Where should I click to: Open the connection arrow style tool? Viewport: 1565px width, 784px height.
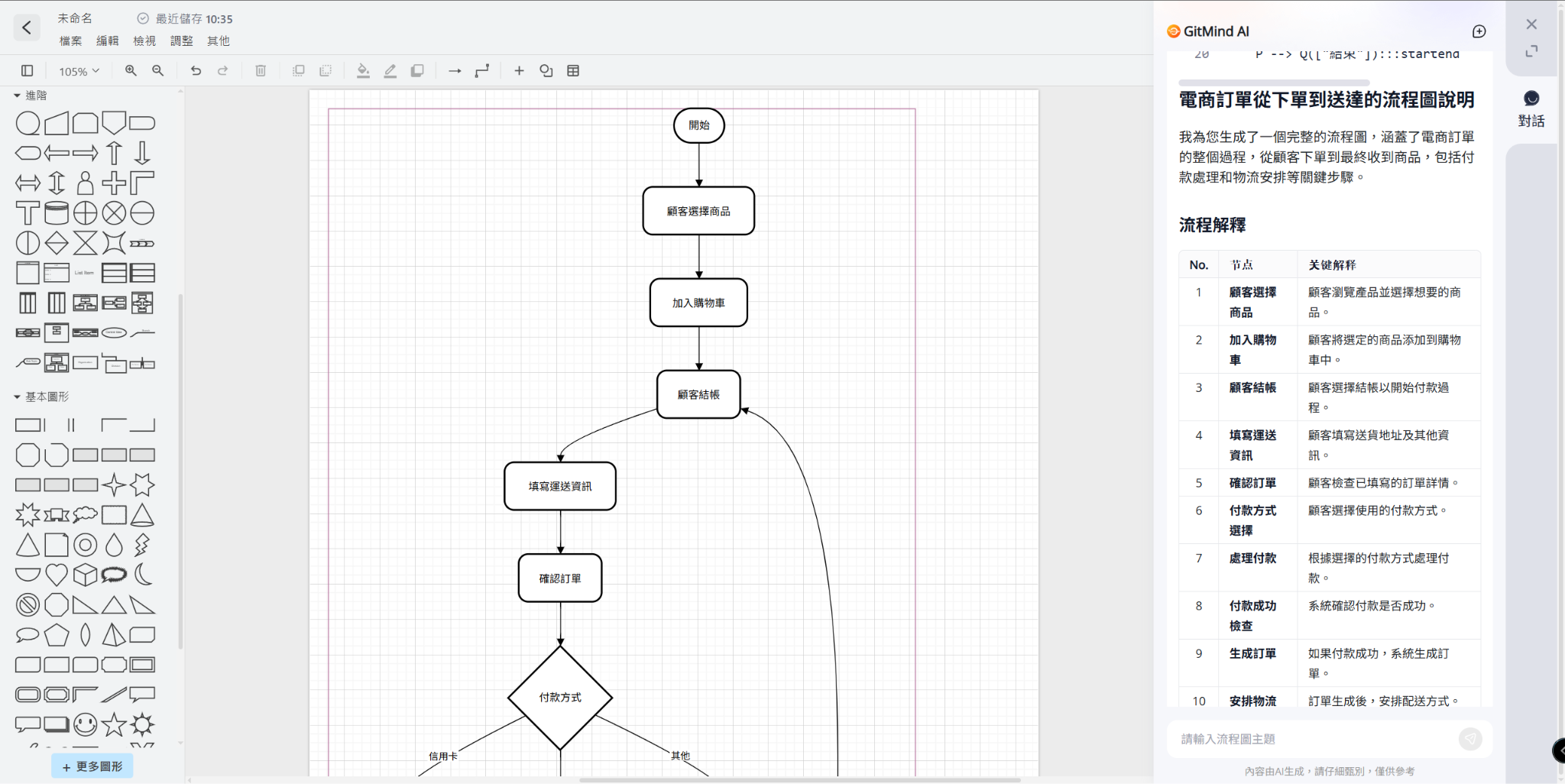tap(455, 71)
